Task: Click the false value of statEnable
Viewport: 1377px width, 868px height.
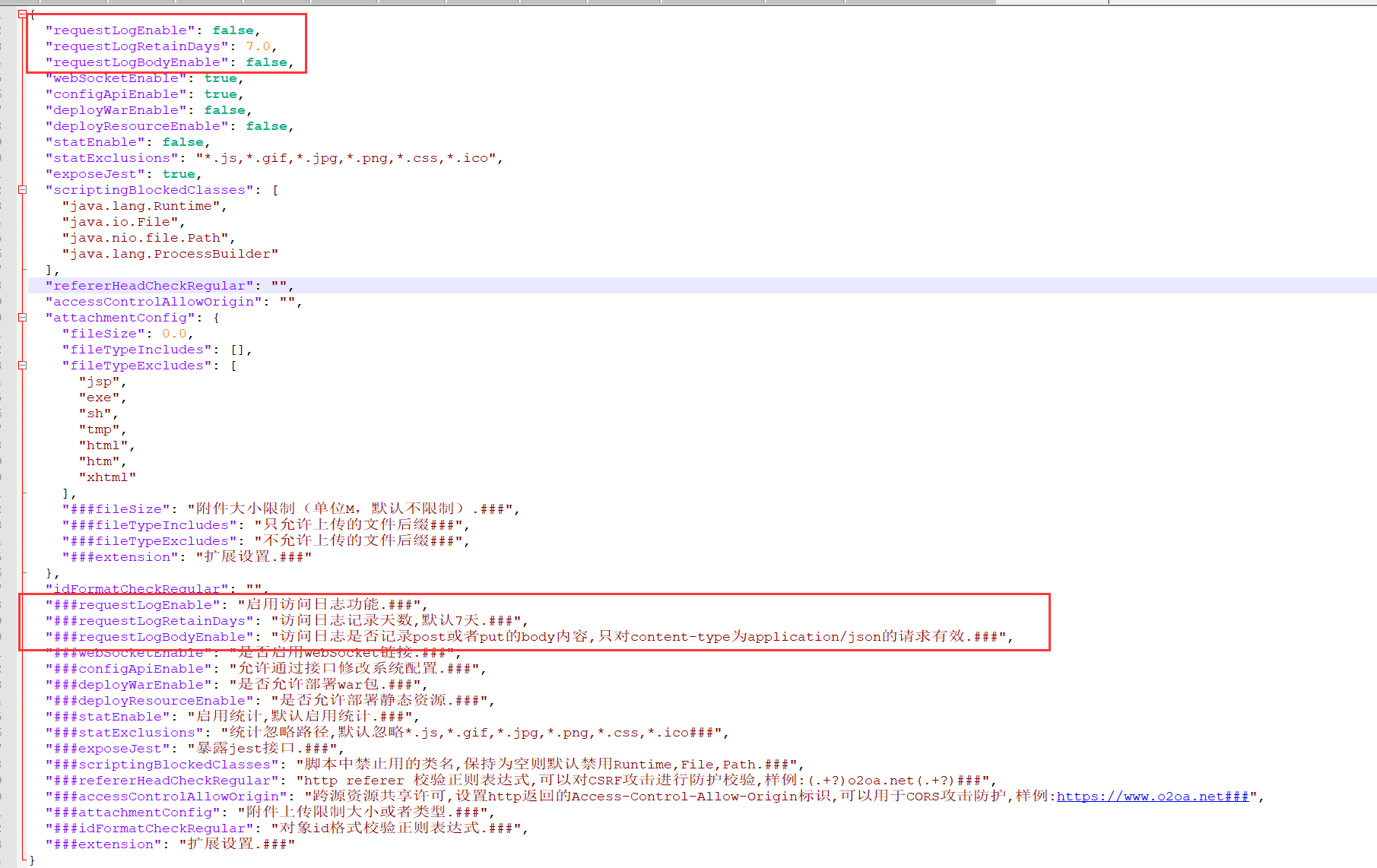Action: point(182,142)
